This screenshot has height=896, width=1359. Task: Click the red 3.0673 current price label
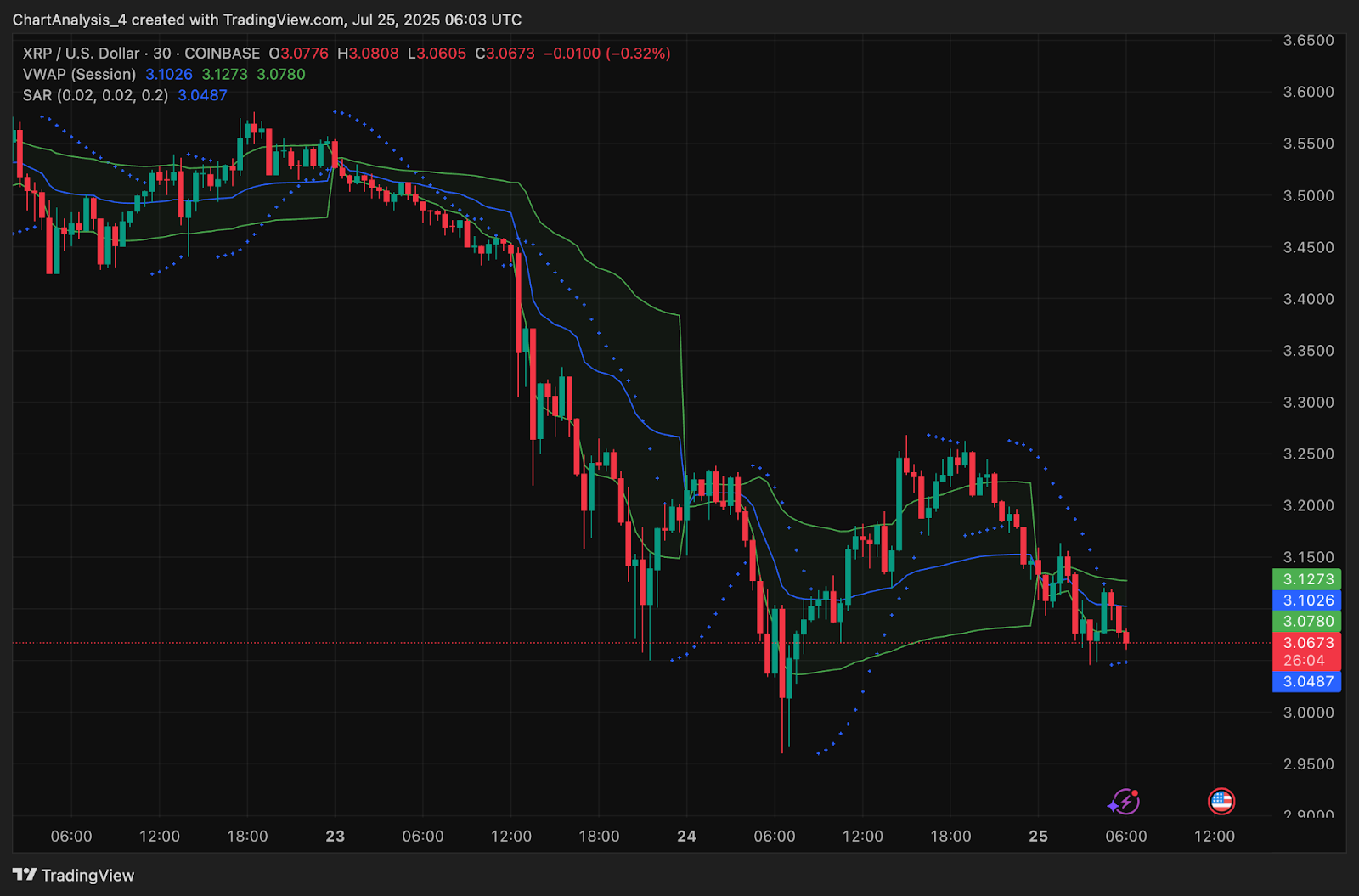1306,643
